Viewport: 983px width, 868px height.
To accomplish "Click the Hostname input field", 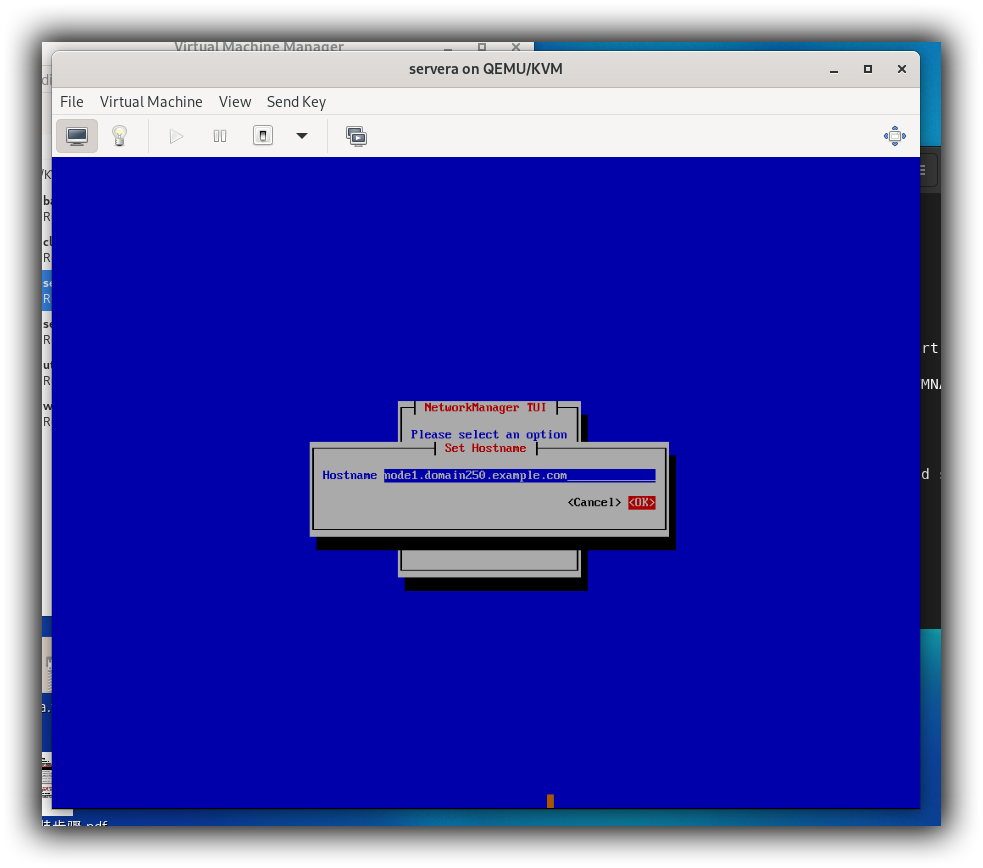I will point(519,476).
